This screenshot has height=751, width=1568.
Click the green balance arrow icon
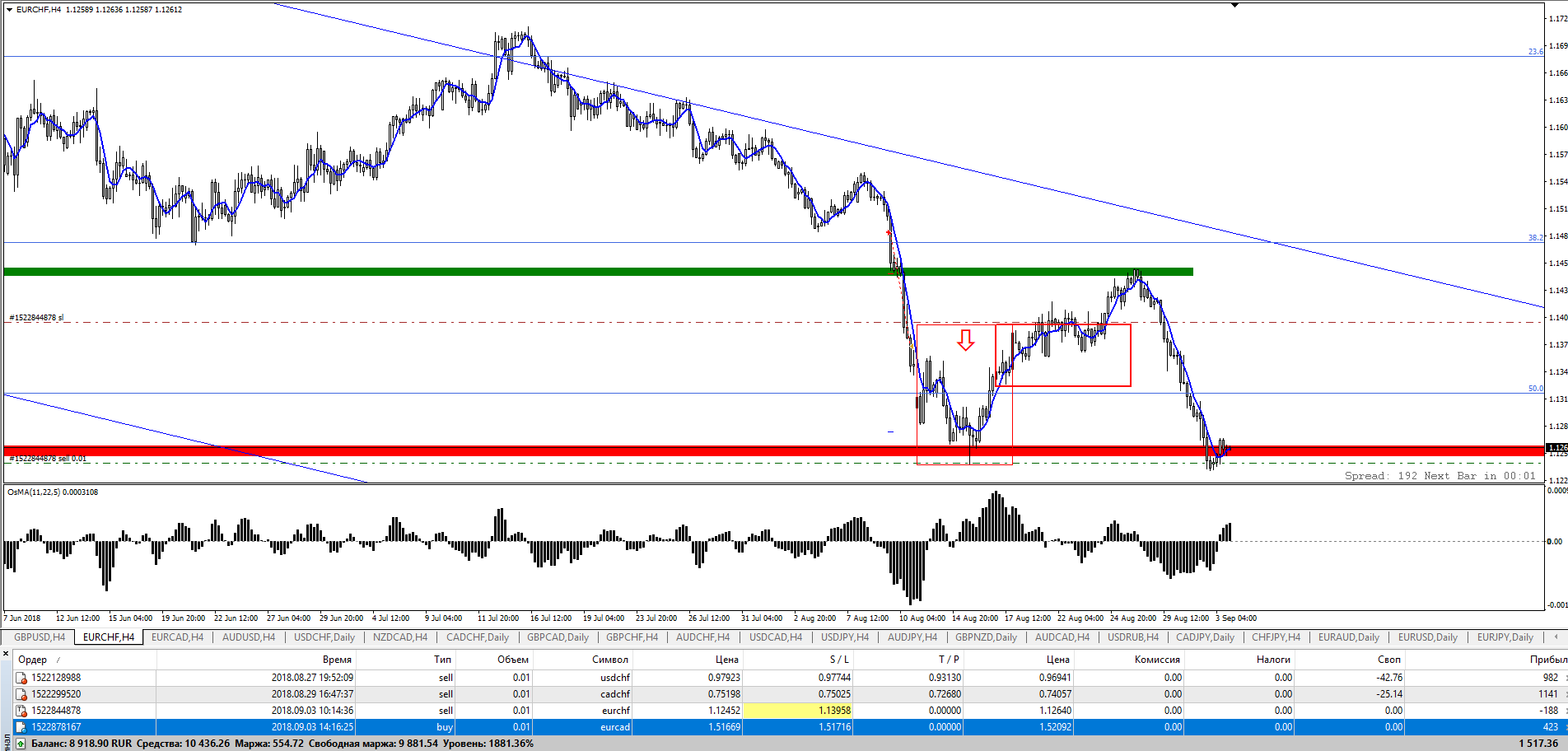tap(21, 744)
